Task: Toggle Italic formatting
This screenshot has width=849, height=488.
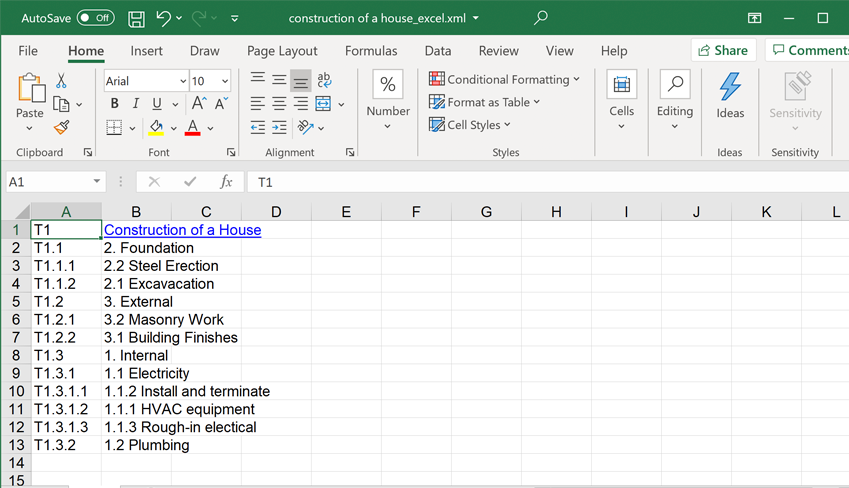Action: pyautogui.click(x=136, y=104)
